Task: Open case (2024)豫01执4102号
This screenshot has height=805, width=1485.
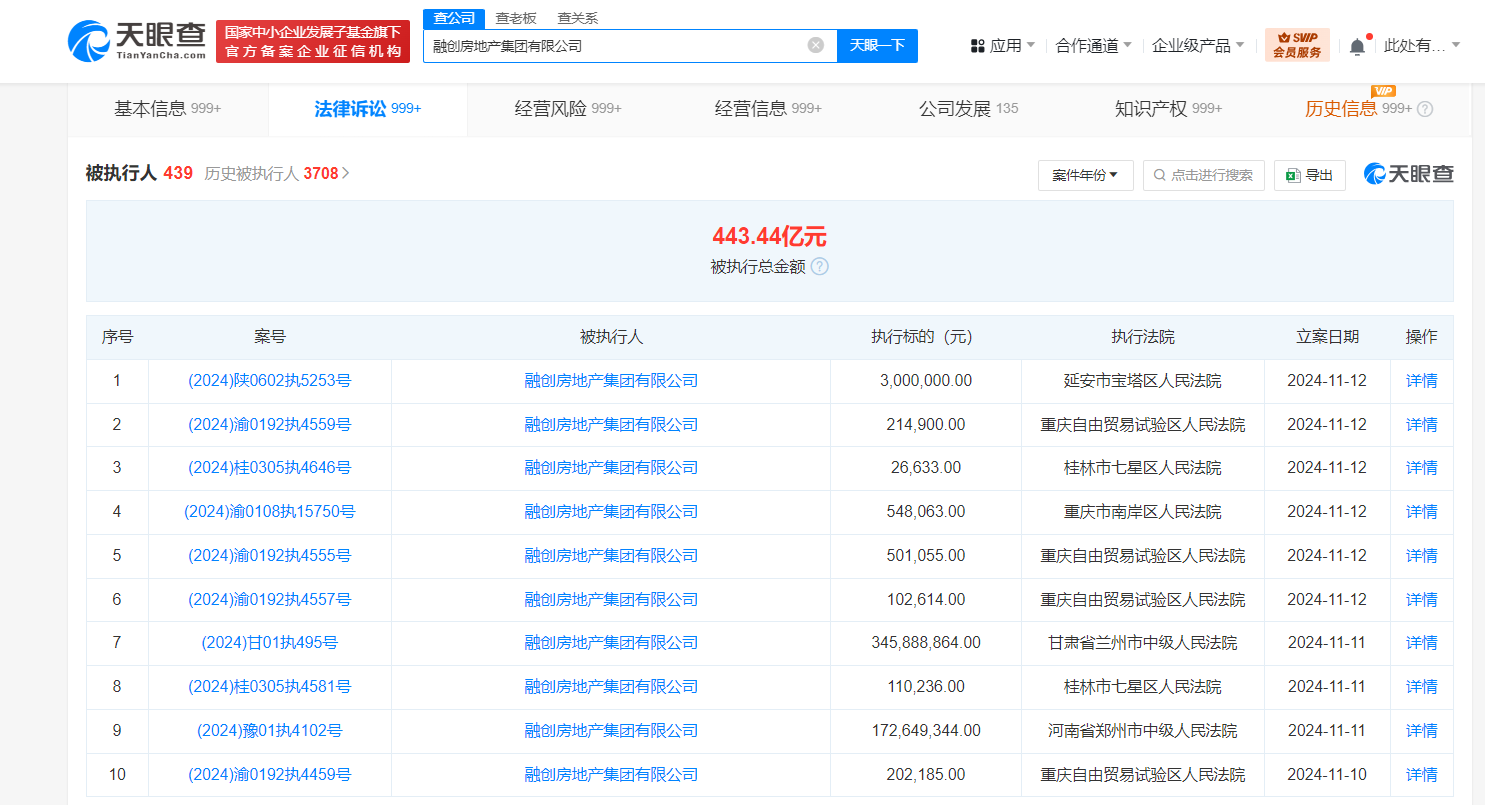Action: (270, 731)
